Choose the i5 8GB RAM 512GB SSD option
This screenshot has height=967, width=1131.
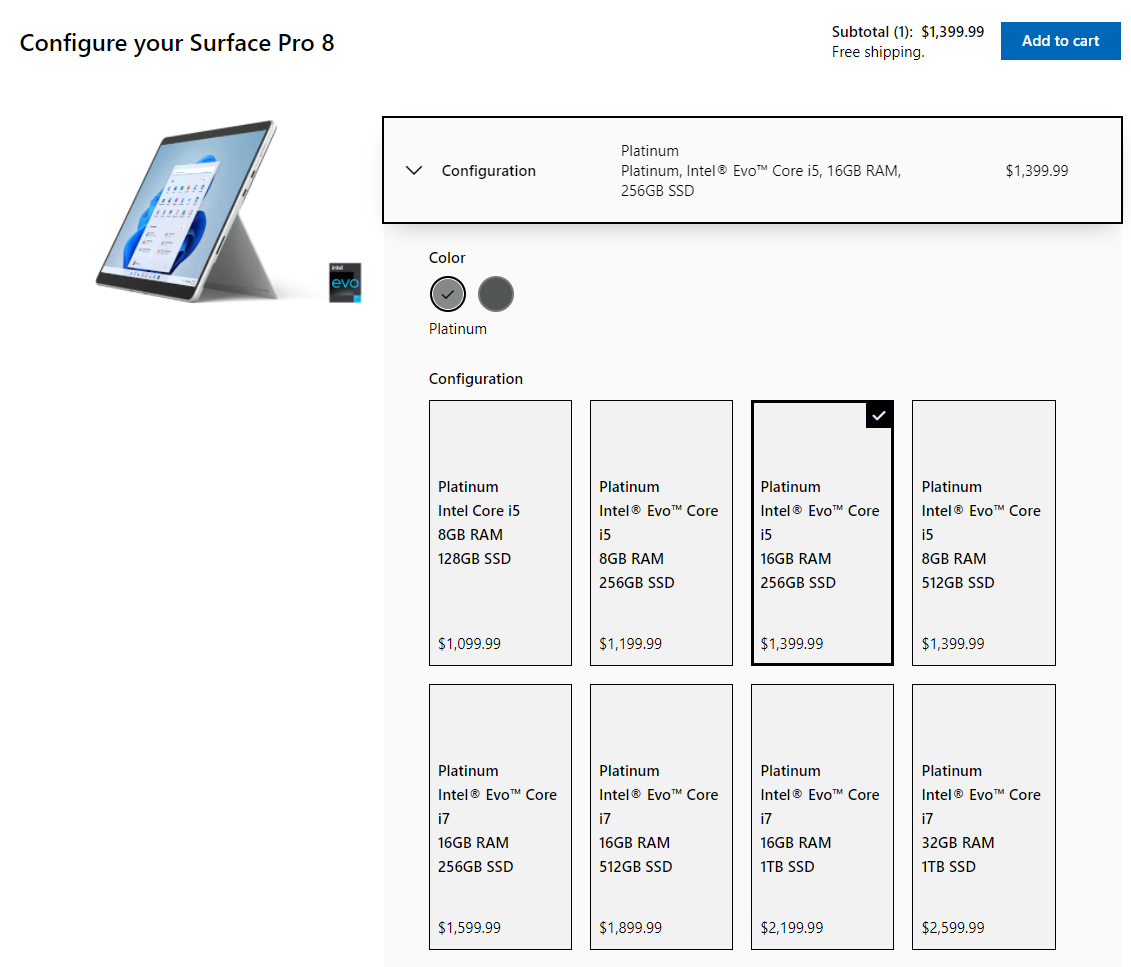pos(984,533)
